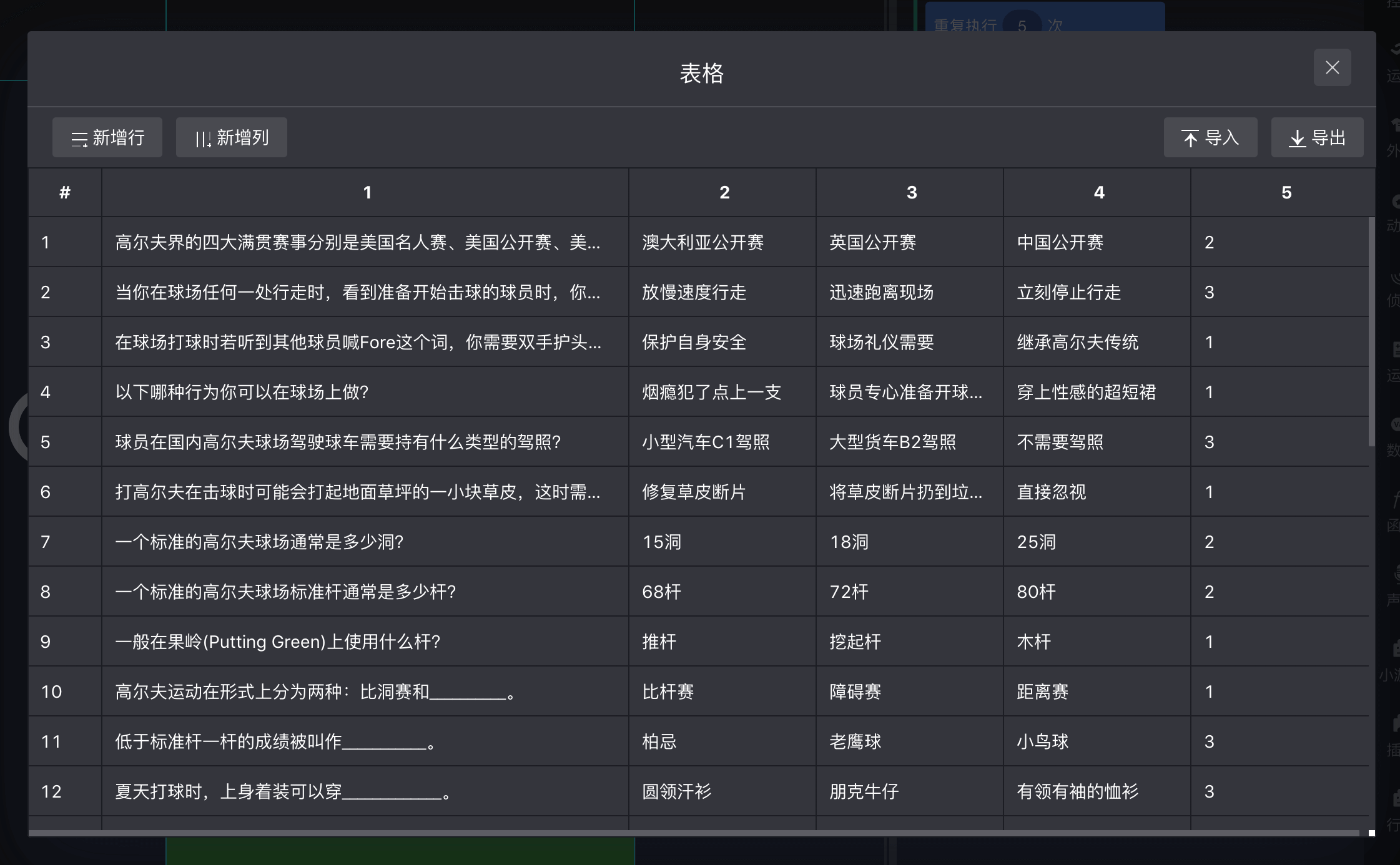This screenshot has height=865, width=1400.
Task: Select cell 小型汽车C1驾照
Action: click(x=706, y=442)
